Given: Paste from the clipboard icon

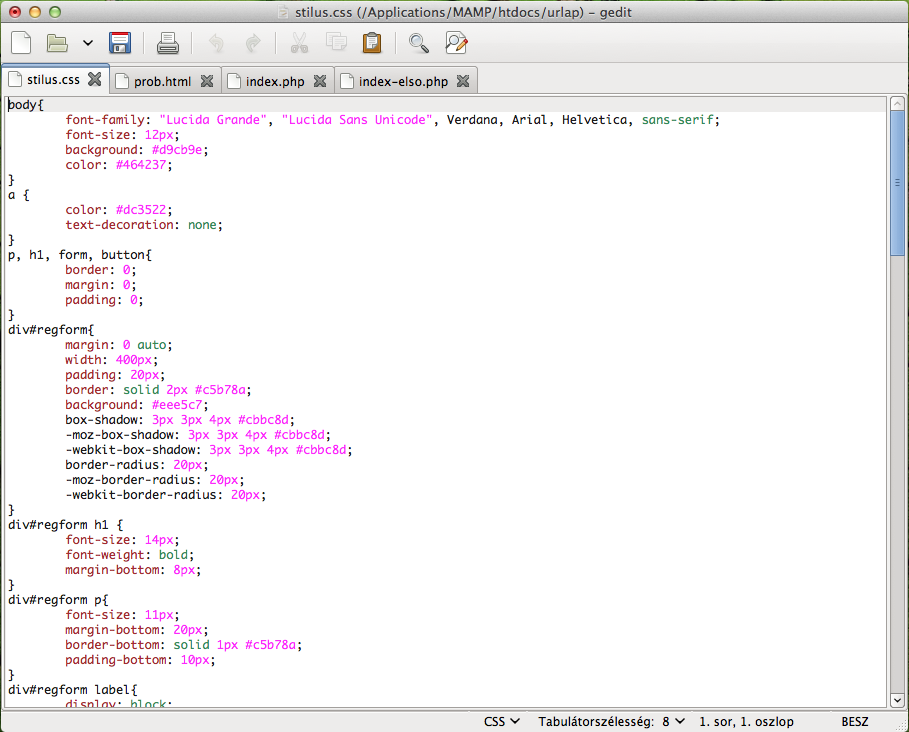Looking at the screenshot, I should (372, 43).
